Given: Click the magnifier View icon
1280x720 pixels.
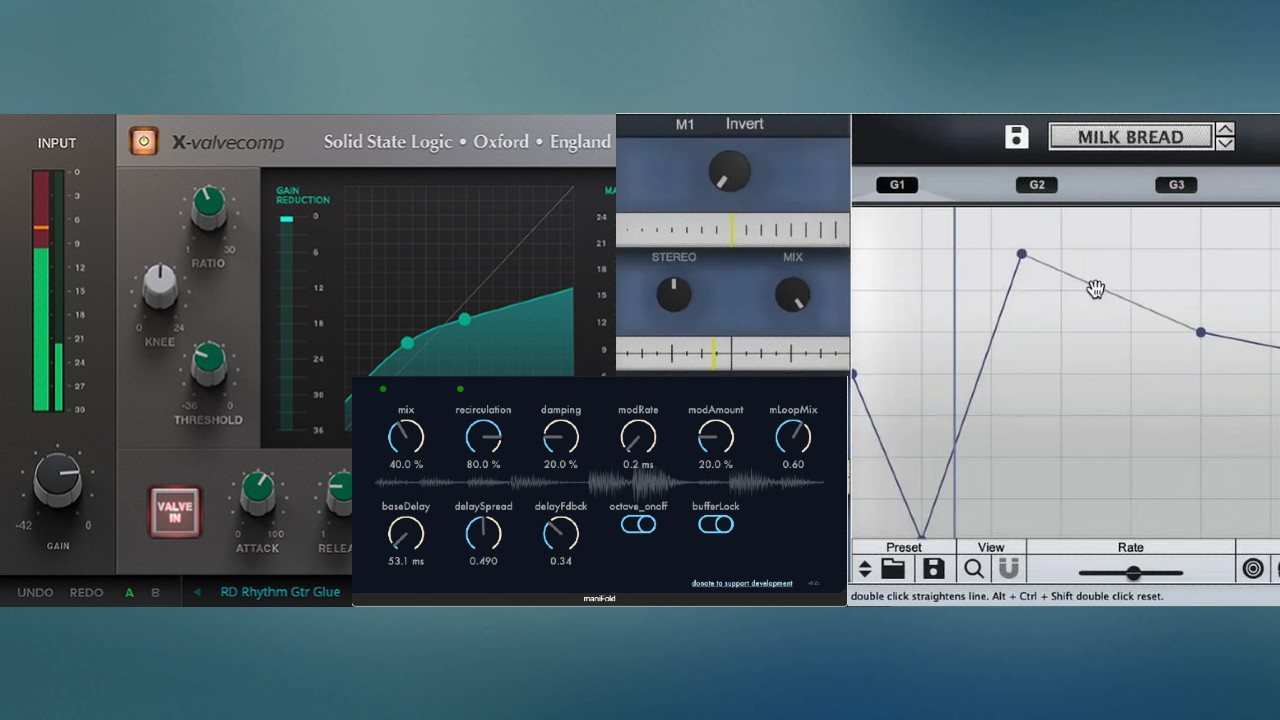Looking at the screenshot, I should [x=974, y=569].
